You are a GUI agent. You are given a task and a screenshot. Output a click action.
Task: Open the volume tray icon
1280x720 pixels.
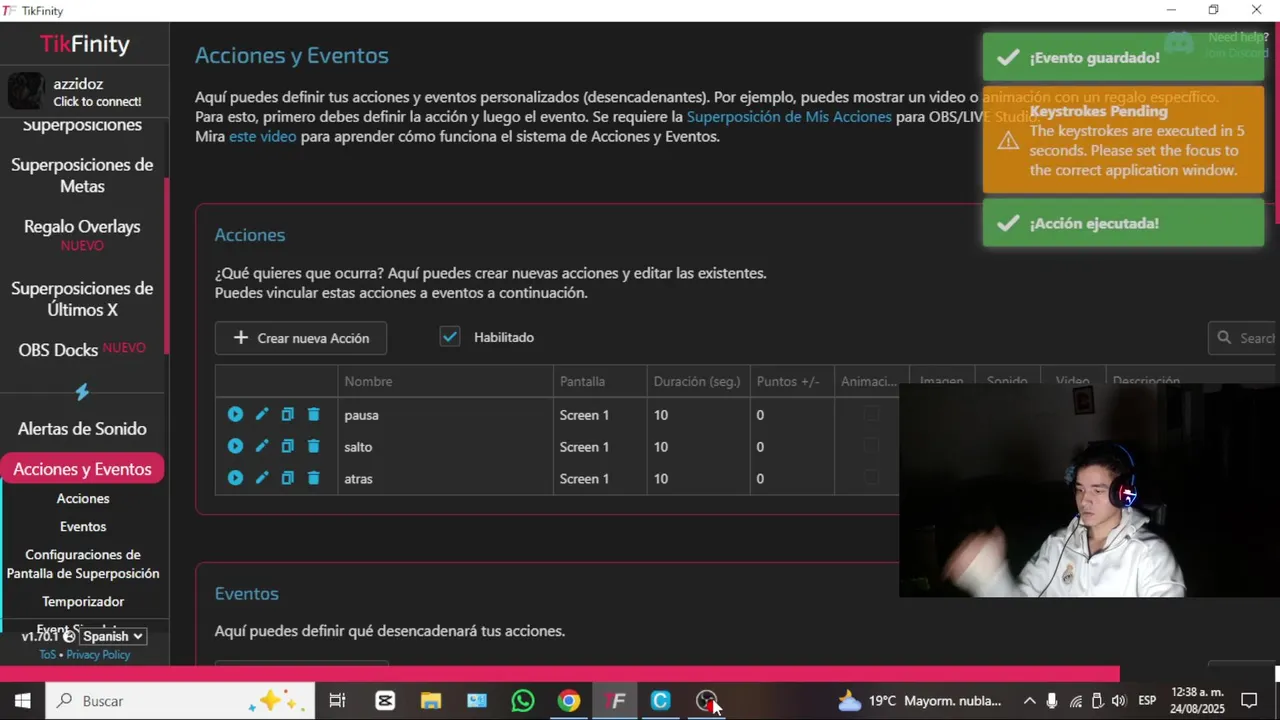1118,701
